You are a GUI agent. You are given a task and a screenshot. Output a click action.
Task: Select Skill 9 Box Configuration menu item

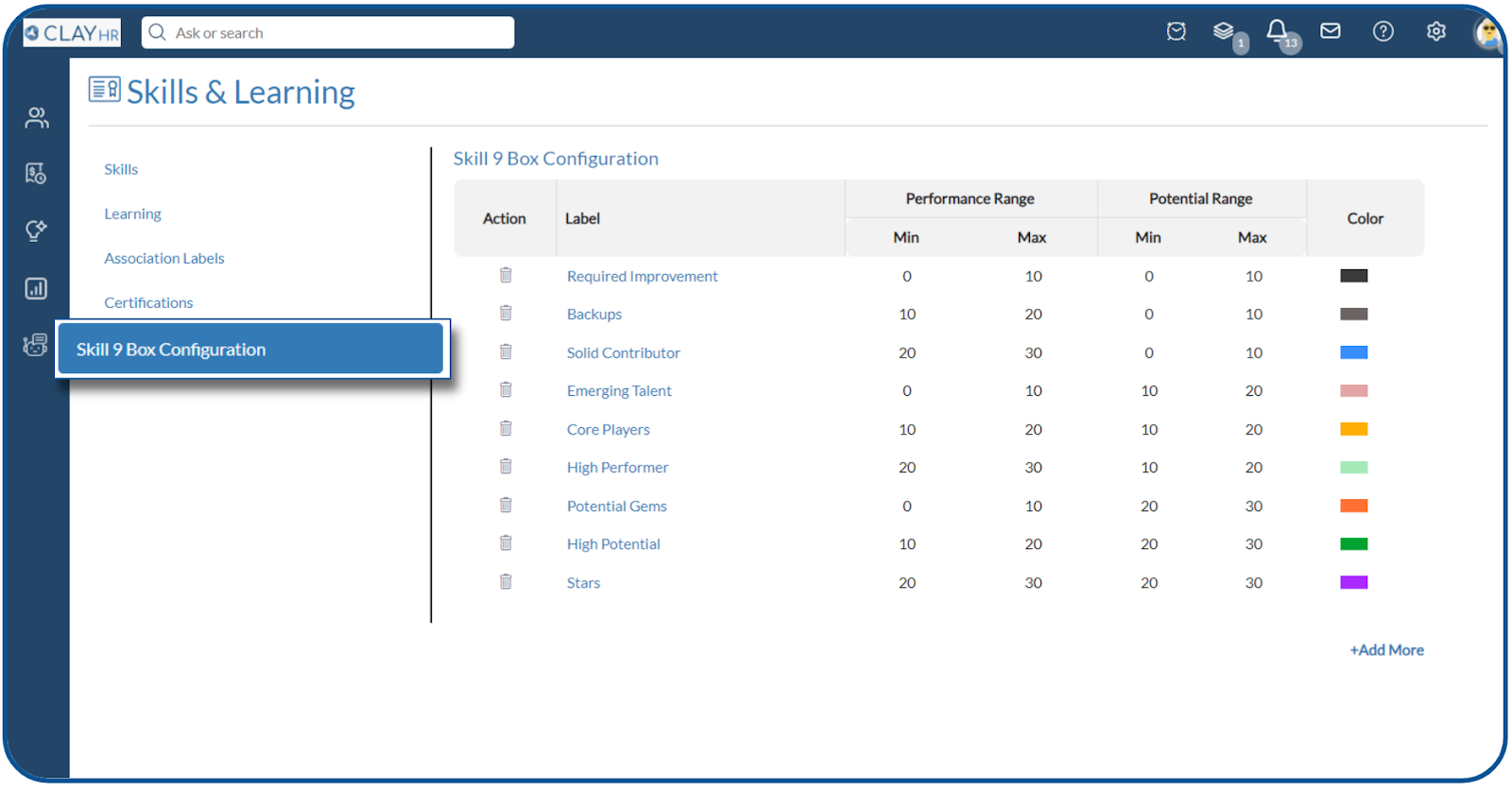coord(250,349)
